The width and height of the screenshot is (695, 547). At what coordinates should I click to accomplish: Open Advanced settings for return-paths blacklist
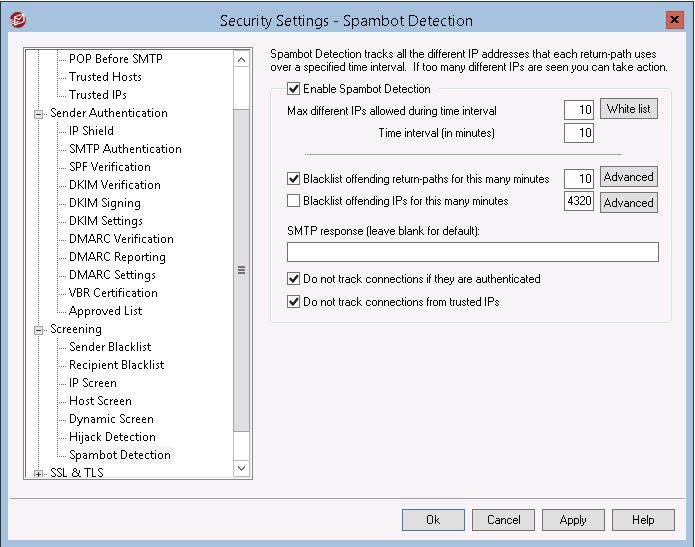(629, 177)
